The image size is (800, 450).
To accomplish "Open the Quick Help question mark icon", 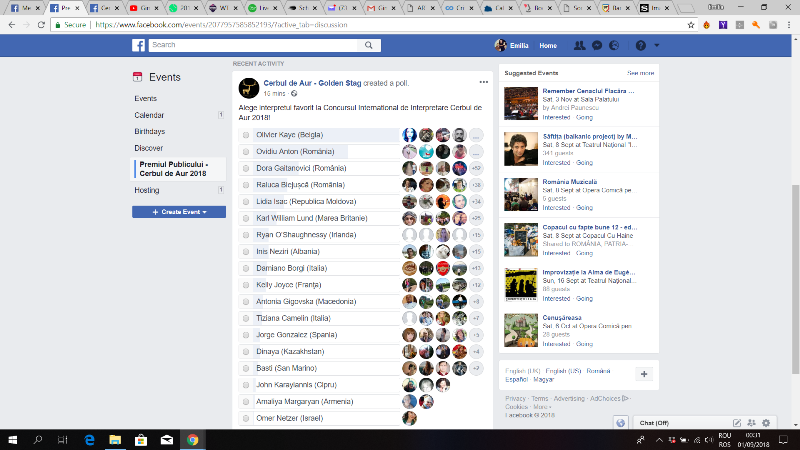I will pyautogui.click(x=640, y=46).
